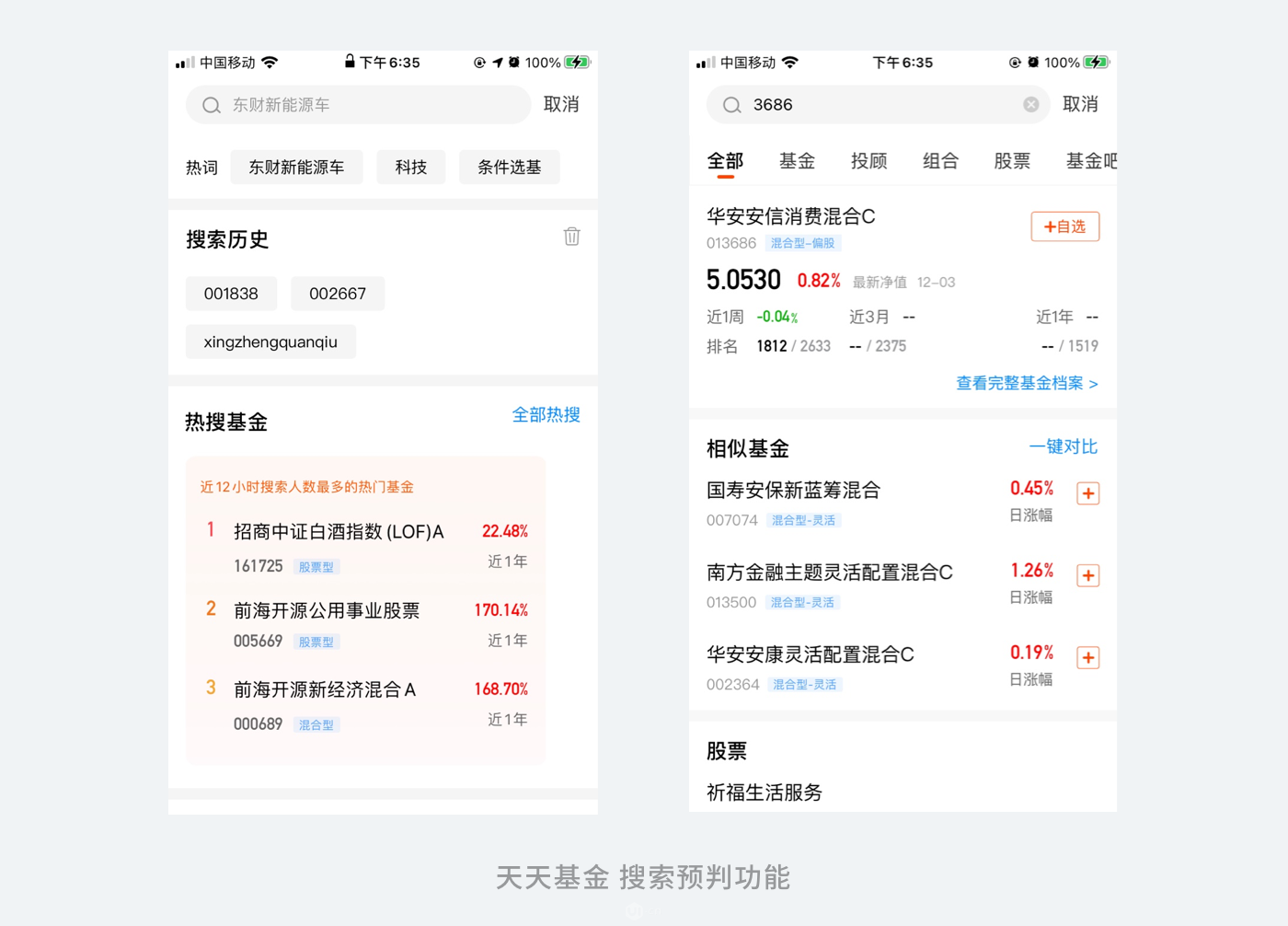The height and width of the screenshot is (926, 1288).
Task: Switch to 全部 tab
Action: [x=725, y=161]
